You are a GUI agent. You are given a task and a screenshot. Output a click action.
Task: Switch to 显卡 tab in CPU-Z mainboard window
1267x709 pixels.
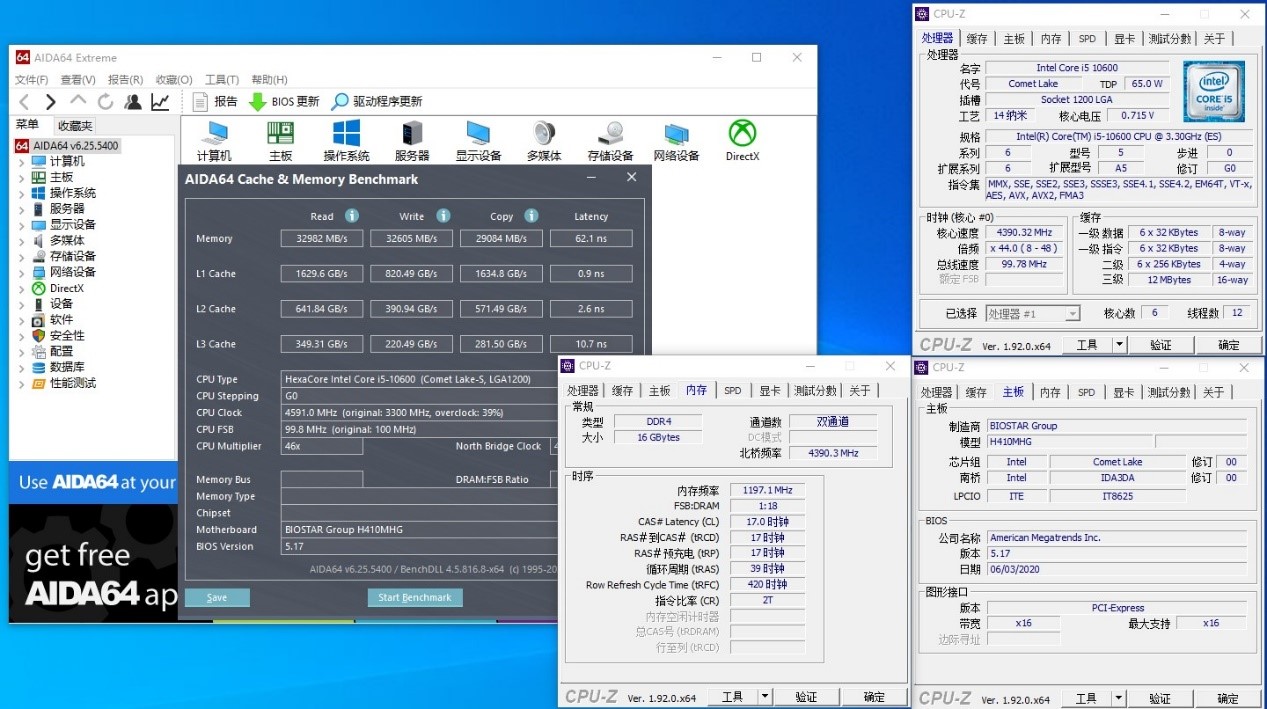pyautogui.click(x=1123, y=393)
